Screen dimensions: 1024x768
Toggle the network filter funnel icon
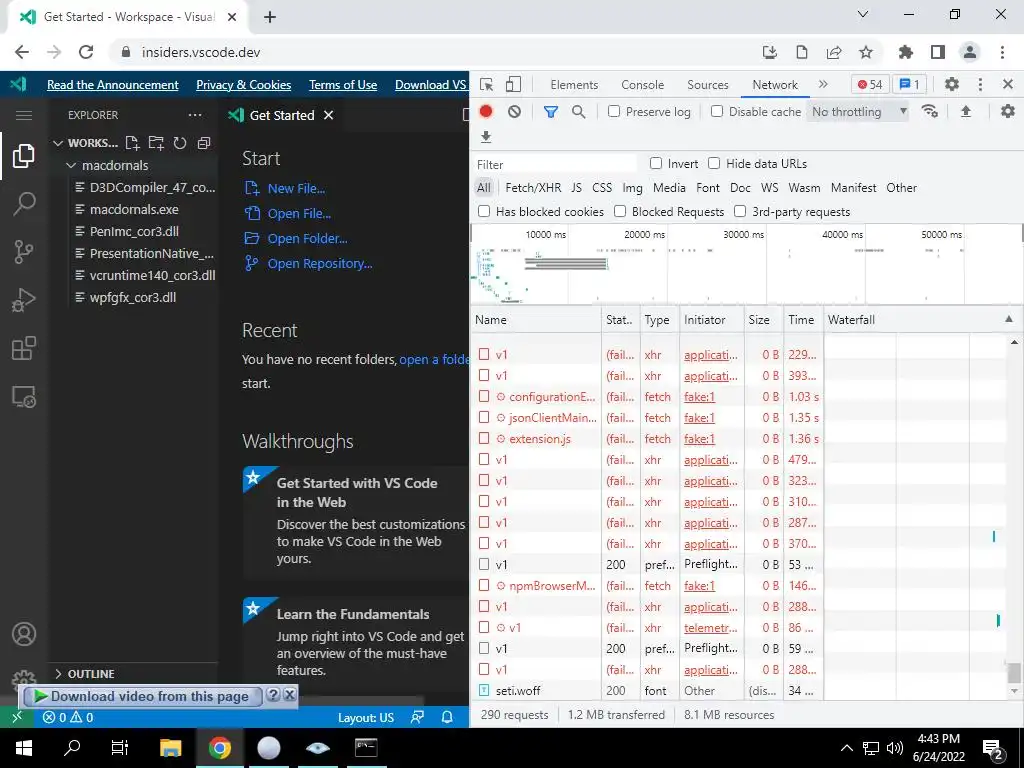pyautogui.click(x=551, y=112)
